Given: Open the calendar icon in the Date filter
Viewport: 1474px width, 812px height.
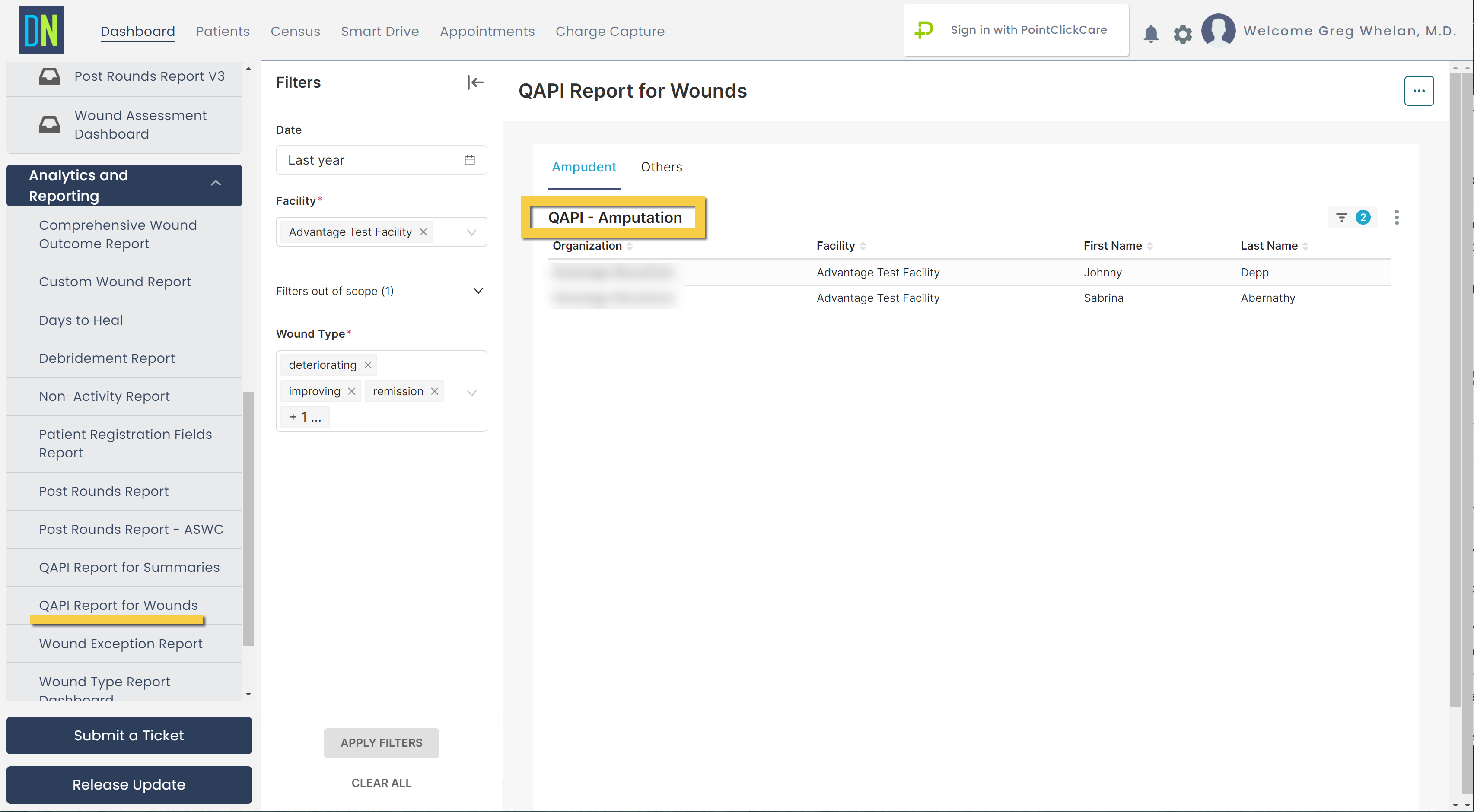Looking at the screenshot, I should [469, 160].
